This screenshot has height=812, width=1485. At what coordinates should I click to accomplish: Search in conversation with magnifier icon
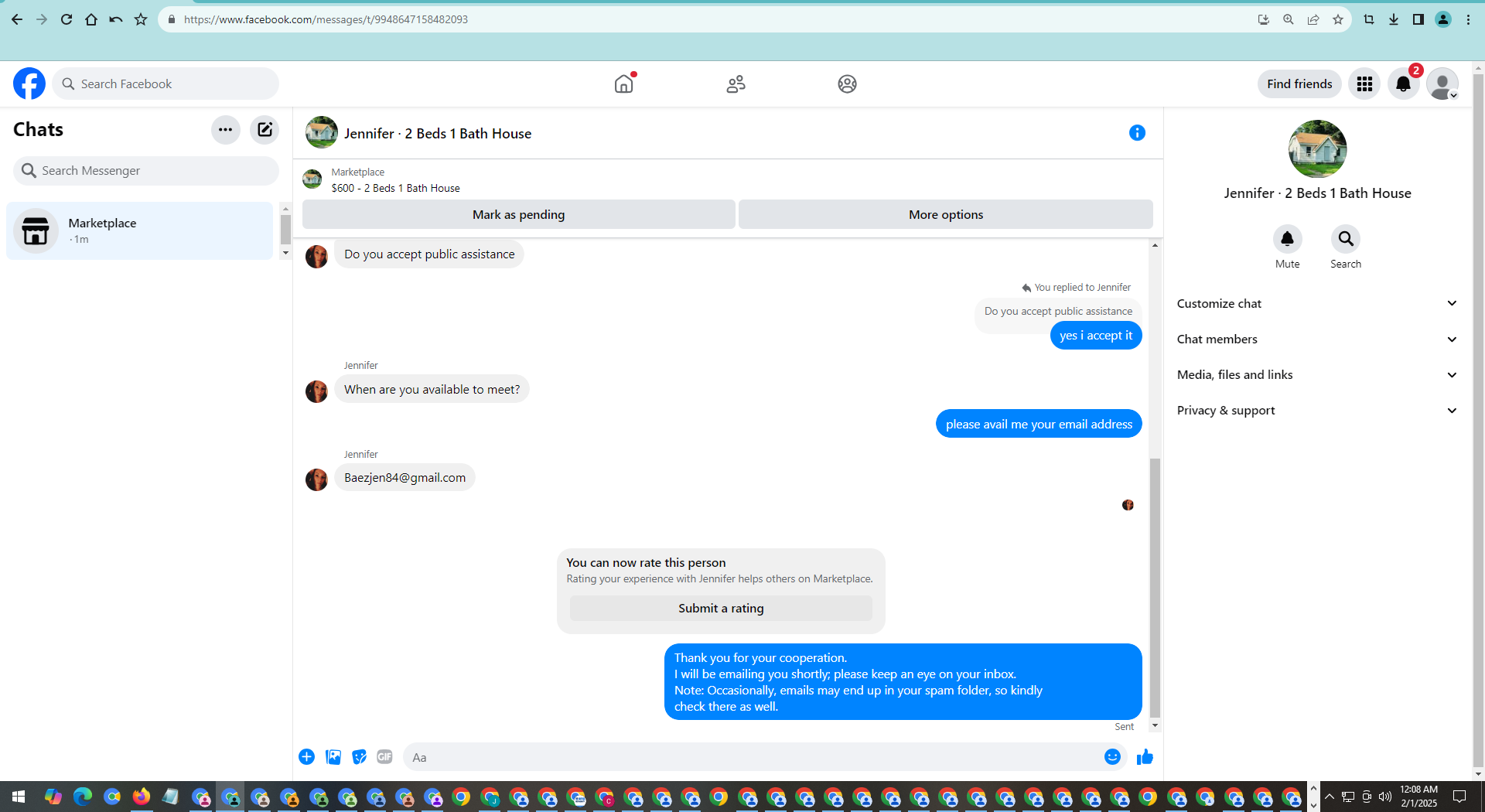coord(1346,239)
